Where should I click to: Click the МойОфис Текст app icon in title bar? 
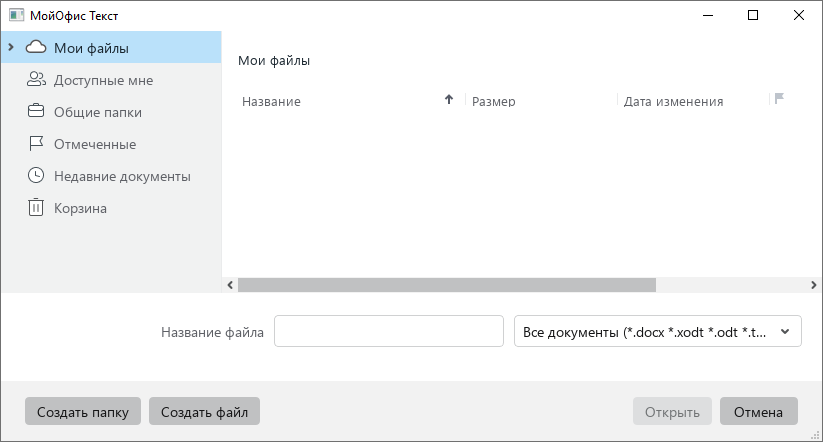16,15
